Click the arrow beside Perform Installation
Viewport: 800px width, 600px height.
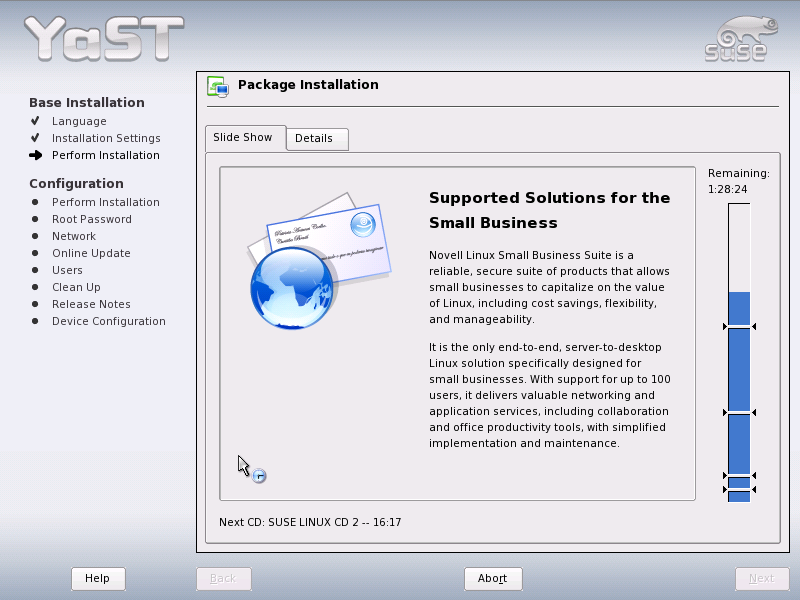click(36, 155)
